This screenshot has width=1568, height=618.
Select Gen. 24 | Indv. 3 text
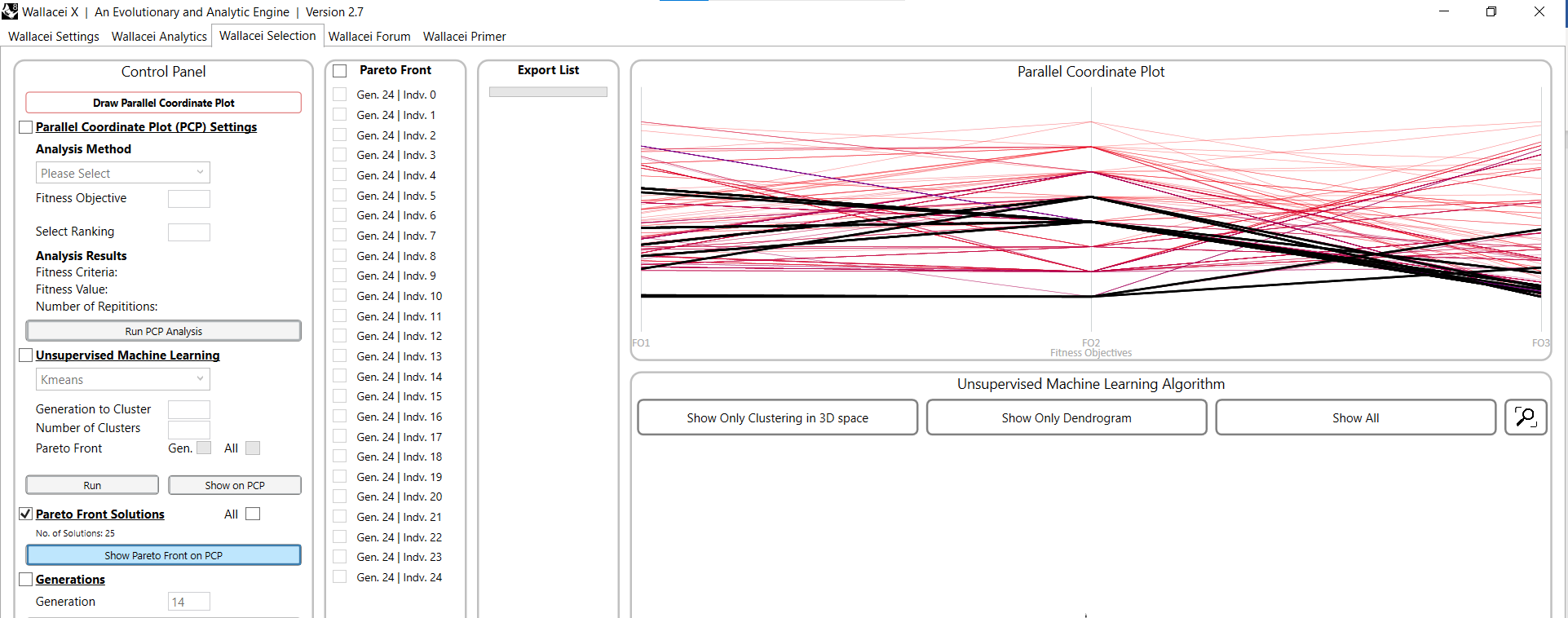(x=396, y=155)
